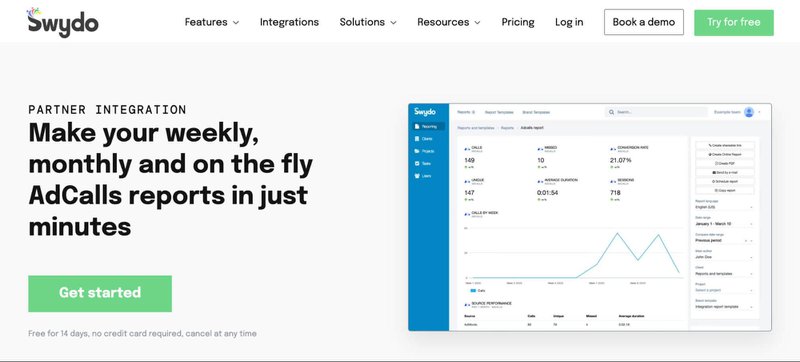800x362 pixels.
Task: Click the dashboard Search field
Action: pyautogui.click(x=656, y=112)
